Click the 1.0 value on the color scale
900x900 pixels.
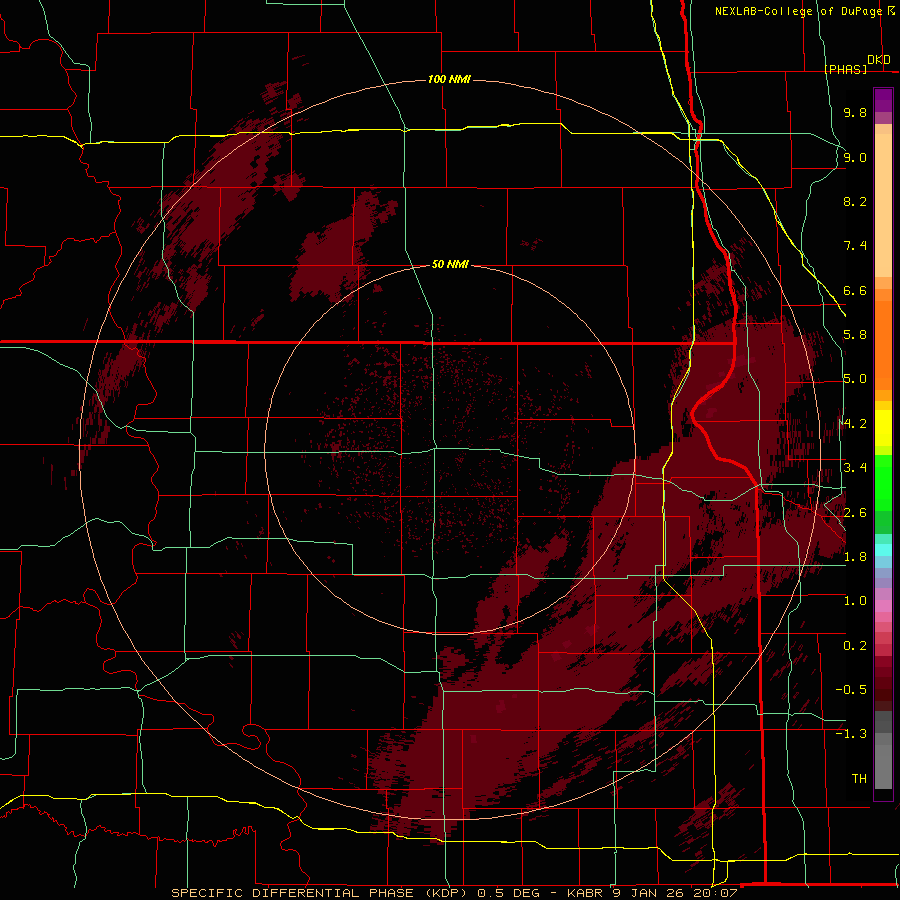[x=855, y=601]
